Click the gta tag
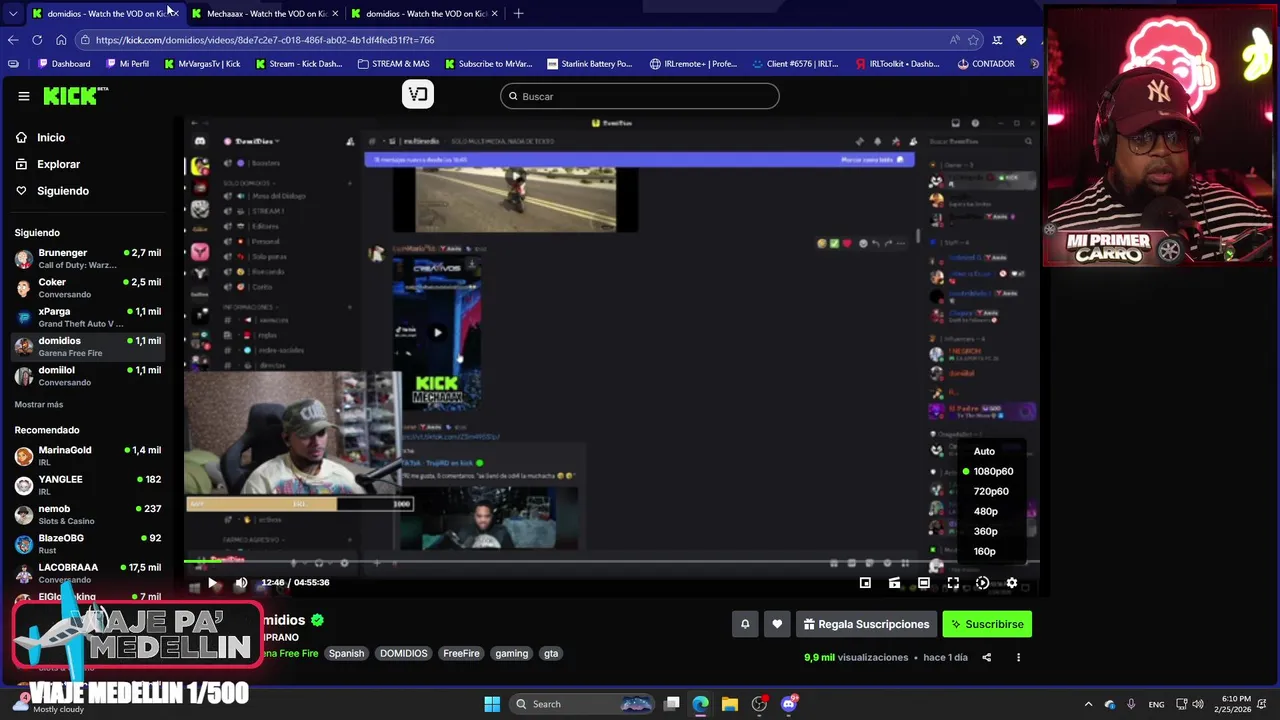 551,653
